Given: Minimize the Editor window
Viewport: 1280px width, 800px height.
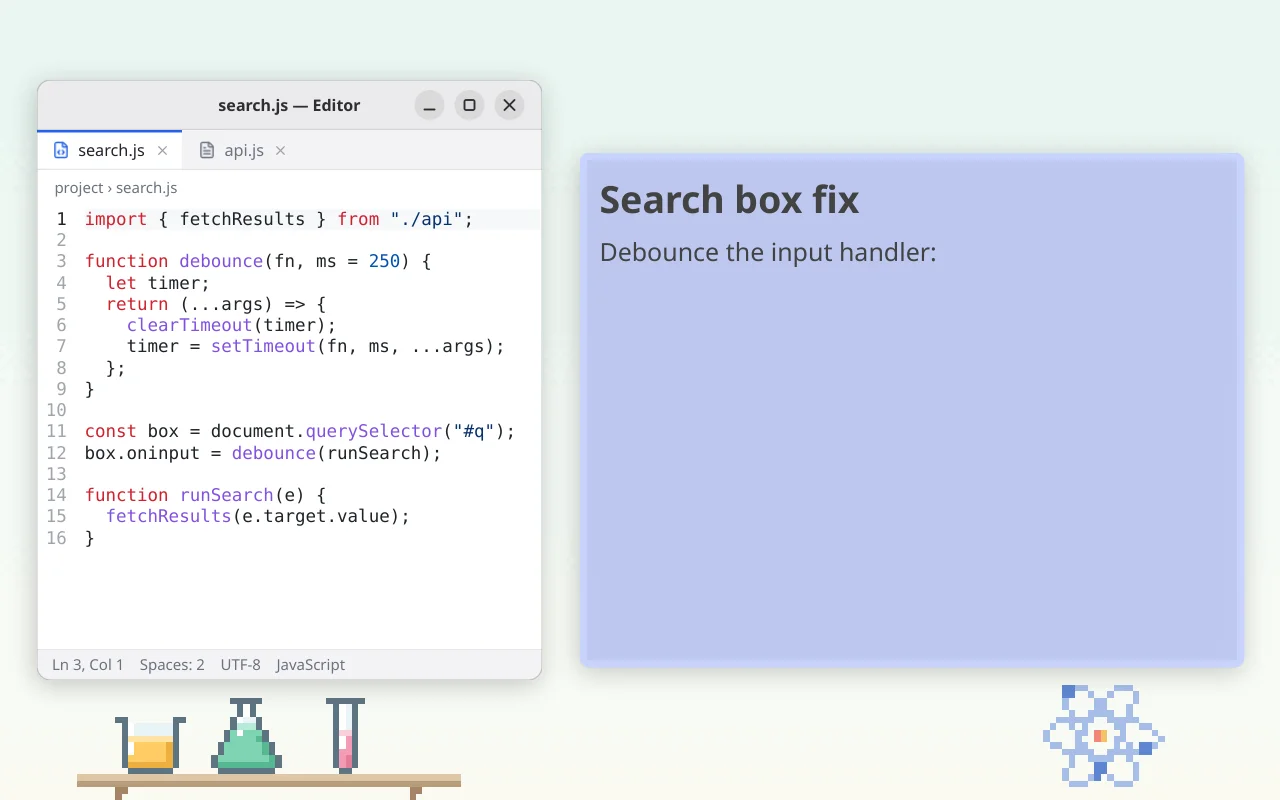Looking at the screenshot, I should click(429, 105).
